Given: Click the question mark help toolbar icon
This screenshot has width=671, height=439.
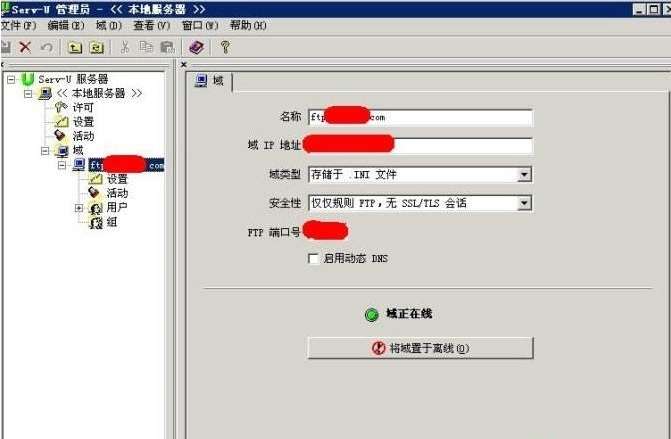Looking at the screenshot, I should click(x=225, y=47).
